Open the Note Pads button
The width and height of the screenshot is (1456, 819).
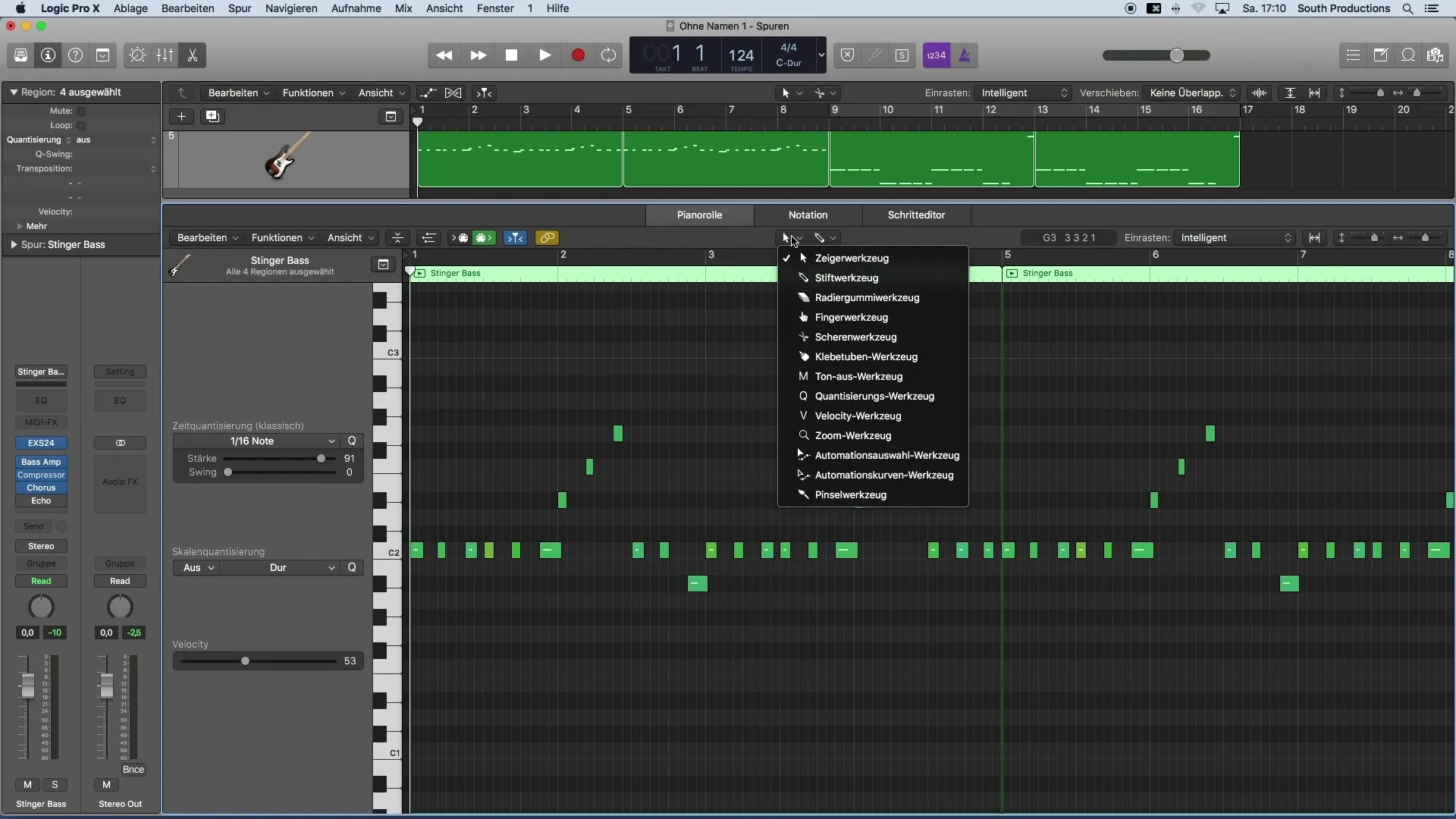point(1381,55)
